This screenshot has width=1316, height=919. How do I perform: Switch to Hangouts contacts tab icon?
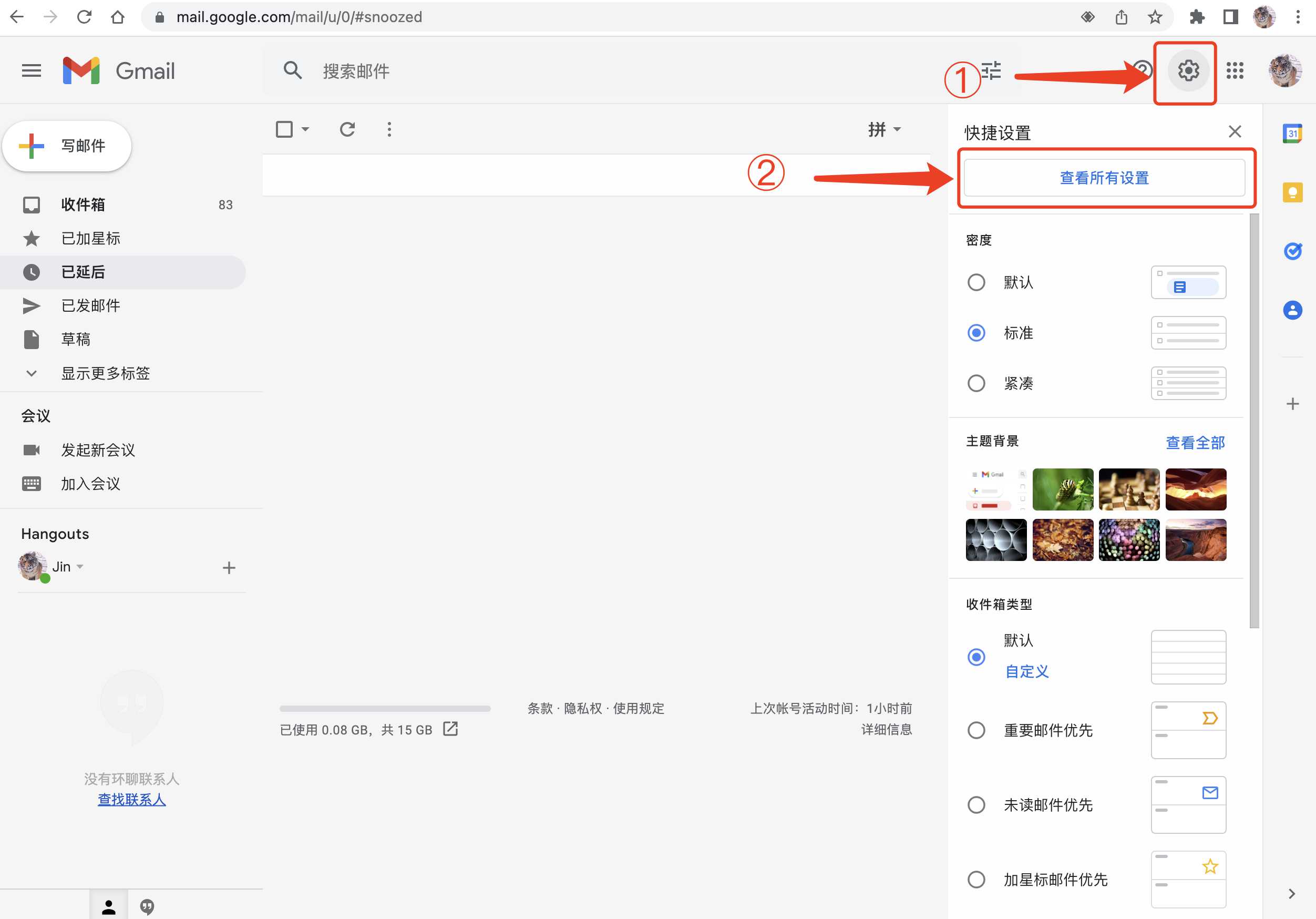(109, 906)
